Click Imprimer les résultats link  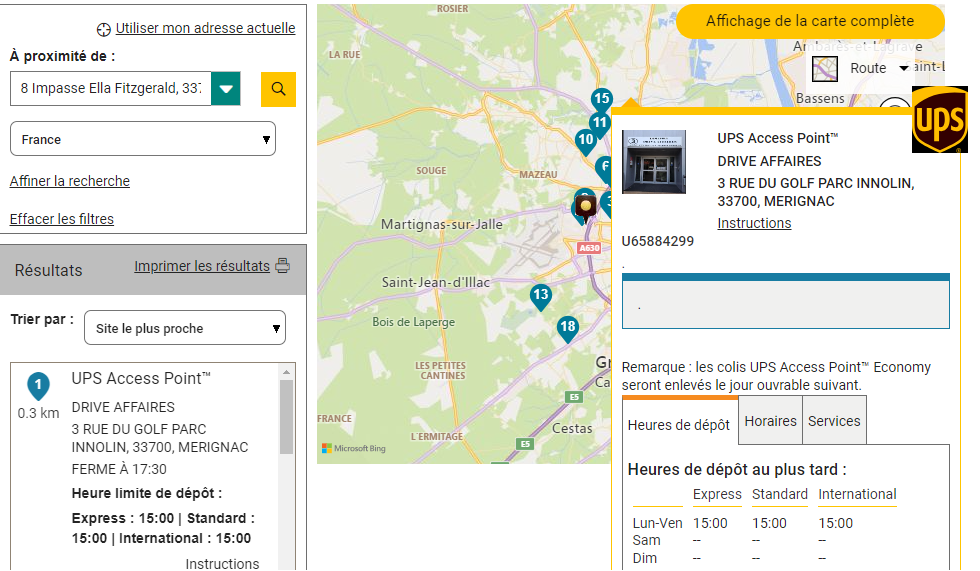coord(202,266)
